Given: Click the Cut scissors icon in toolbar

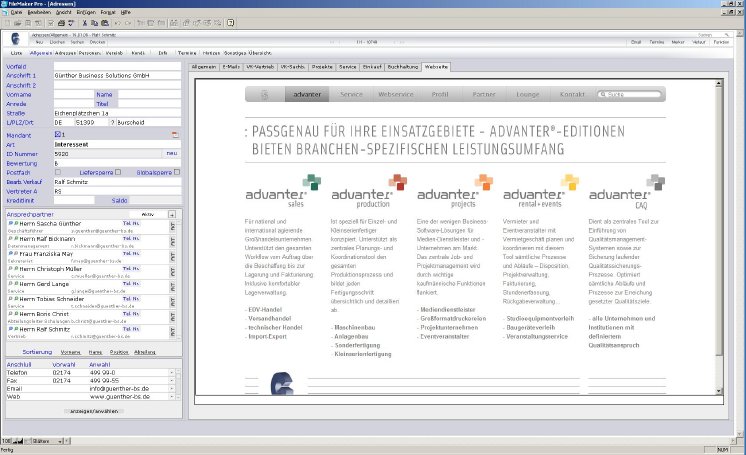Looking at the screenshot, I should click(x=85, y=23).
